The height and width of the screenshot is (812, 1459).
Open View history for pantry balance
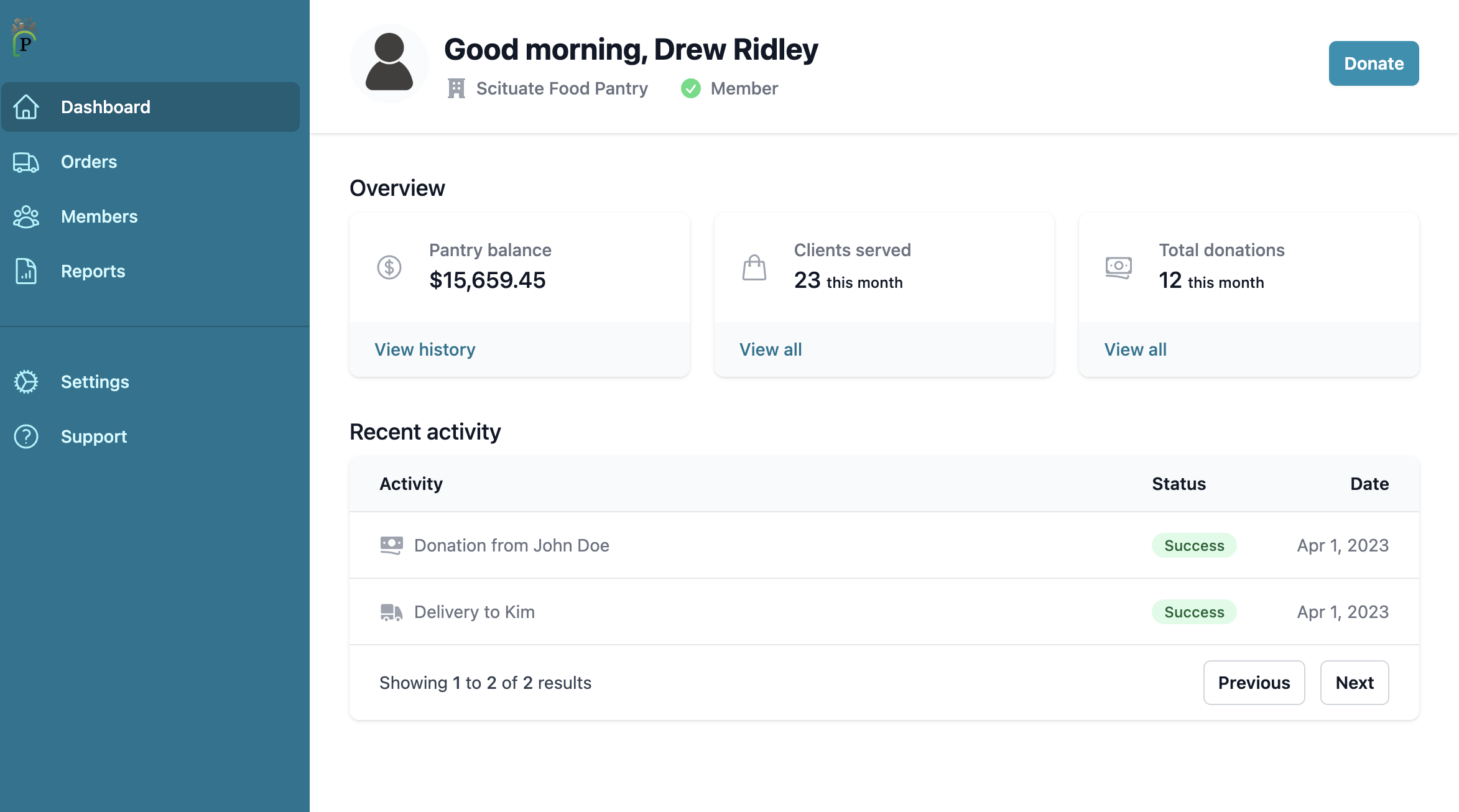tap(425, 349)
